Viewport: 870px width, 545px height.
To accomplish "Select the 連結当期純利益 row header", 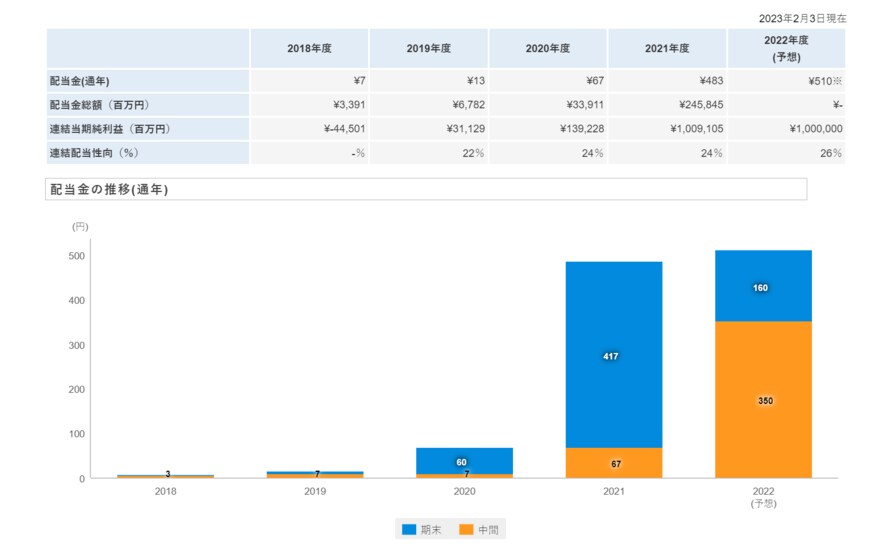I will tap(147, 129).
